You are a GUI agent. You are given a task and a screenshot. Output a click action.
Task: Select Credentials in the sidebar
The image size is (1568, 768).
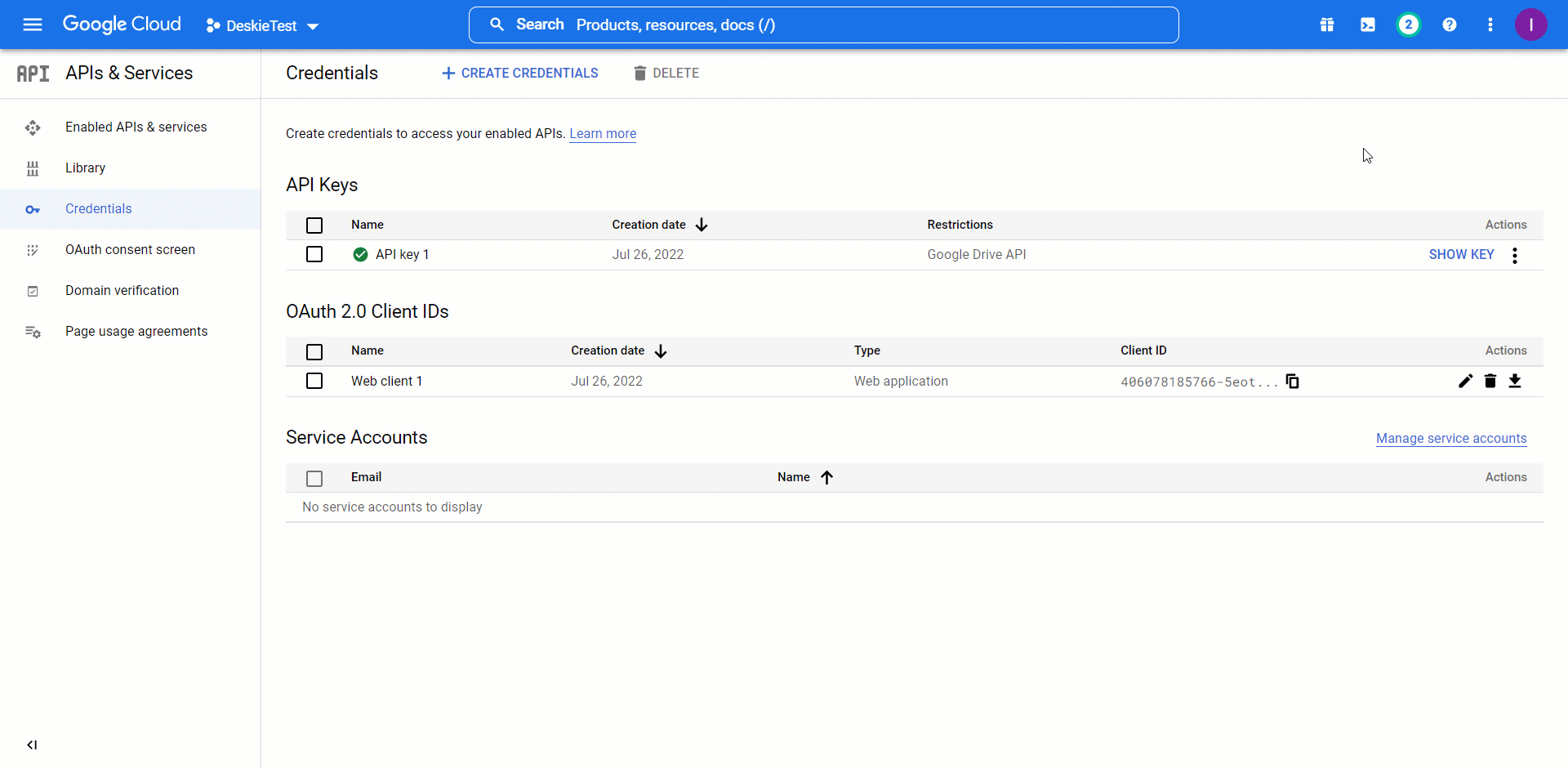(99, 208)
